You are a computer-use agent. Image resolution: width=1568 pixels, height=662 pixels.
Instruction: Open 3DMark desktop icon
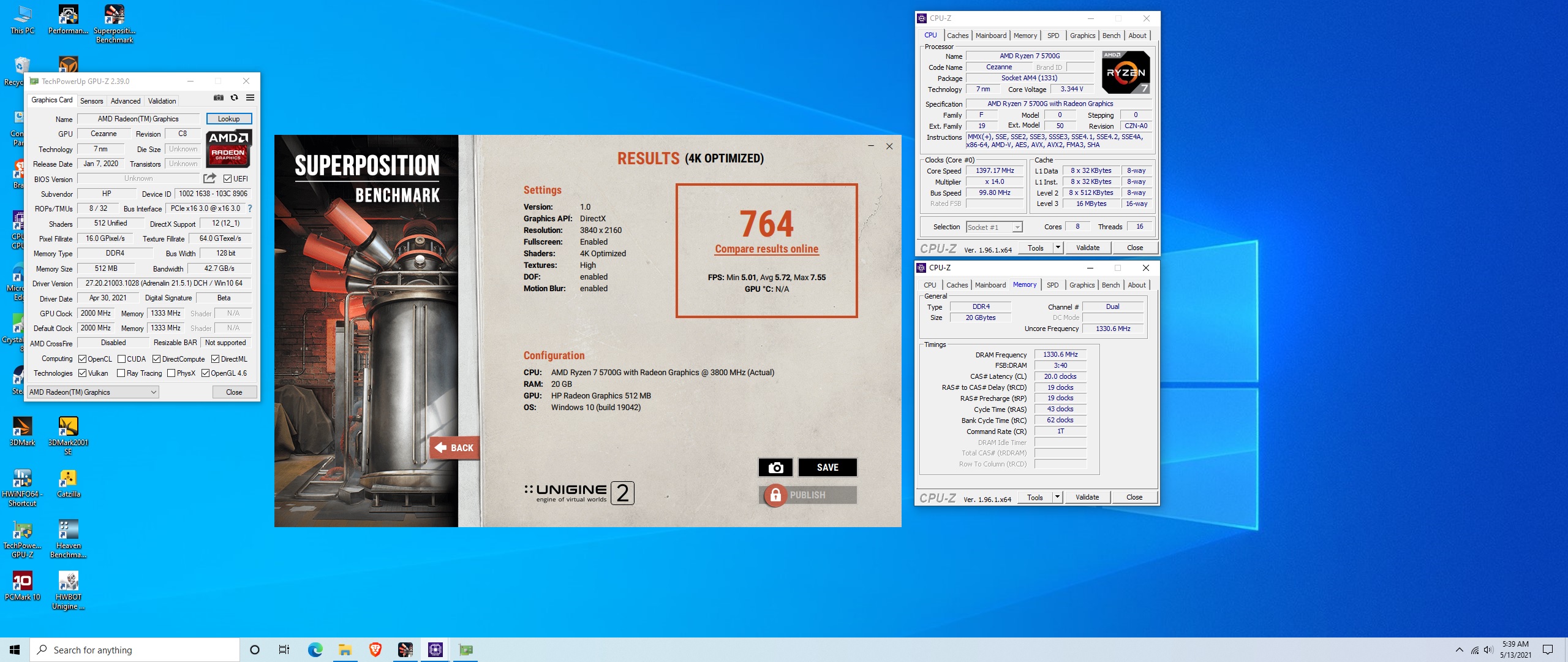tap(22, 432)
